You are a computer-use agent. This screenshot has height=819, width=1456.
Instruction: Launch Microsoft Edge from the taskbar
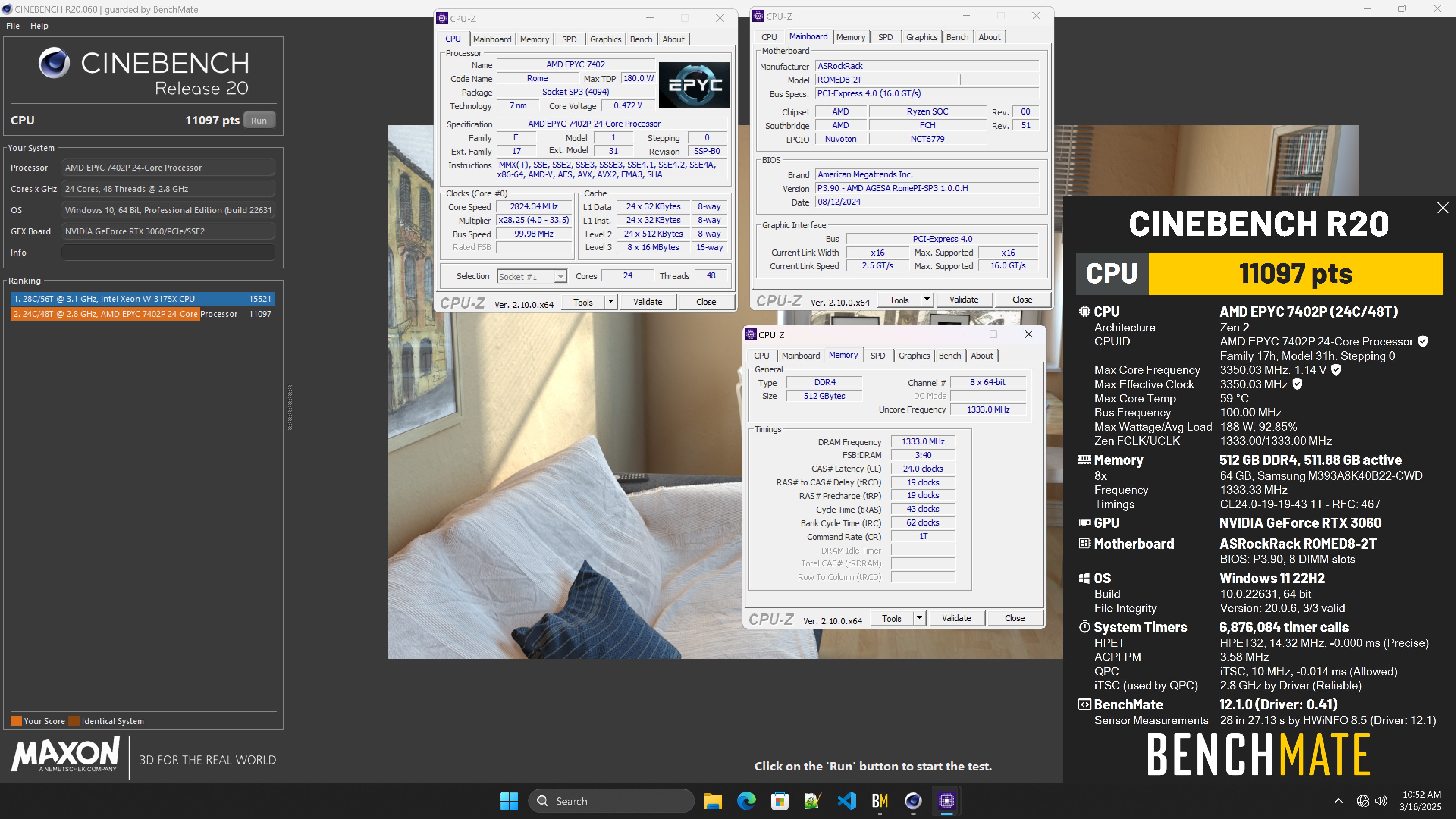coord(746,801)
